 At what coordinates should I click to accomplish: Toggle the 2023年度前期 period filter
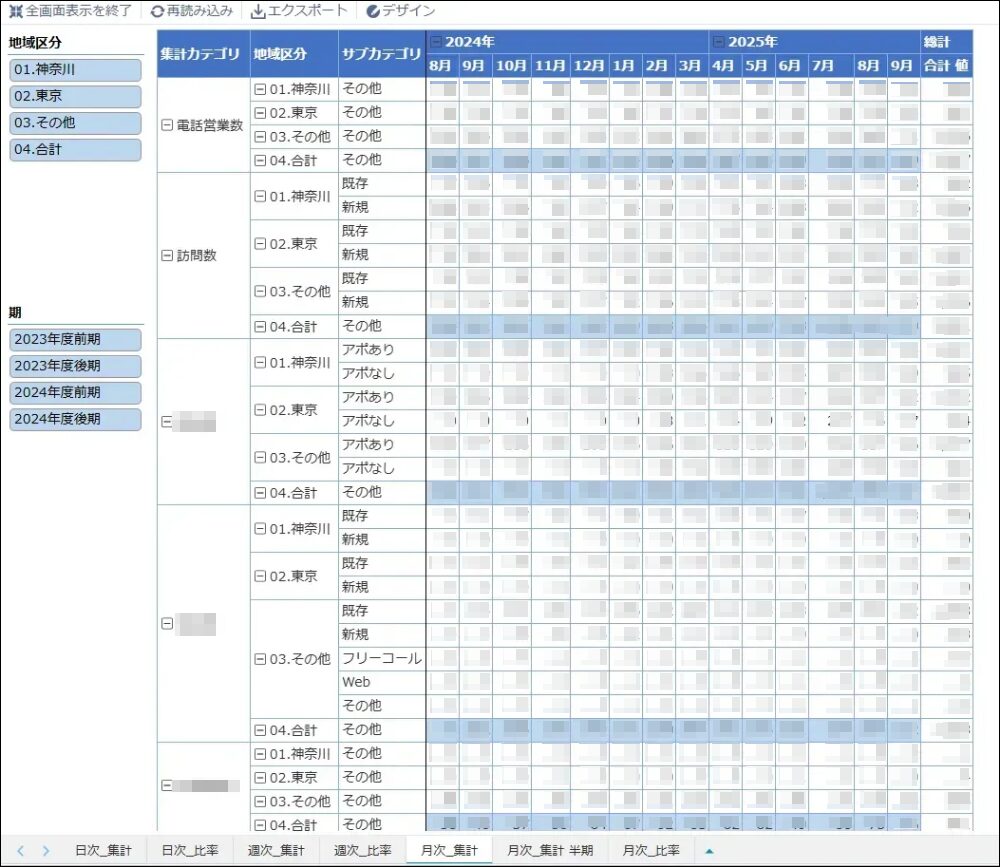(75, 340)
